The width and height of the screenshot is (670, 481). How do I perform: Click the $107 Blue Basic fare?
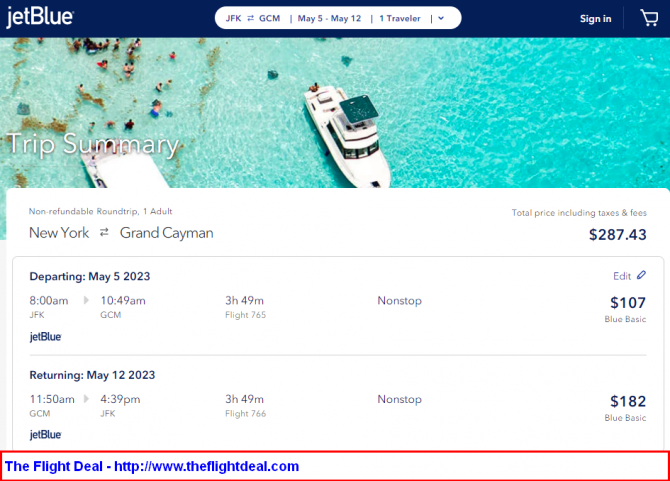click(628, 303)
